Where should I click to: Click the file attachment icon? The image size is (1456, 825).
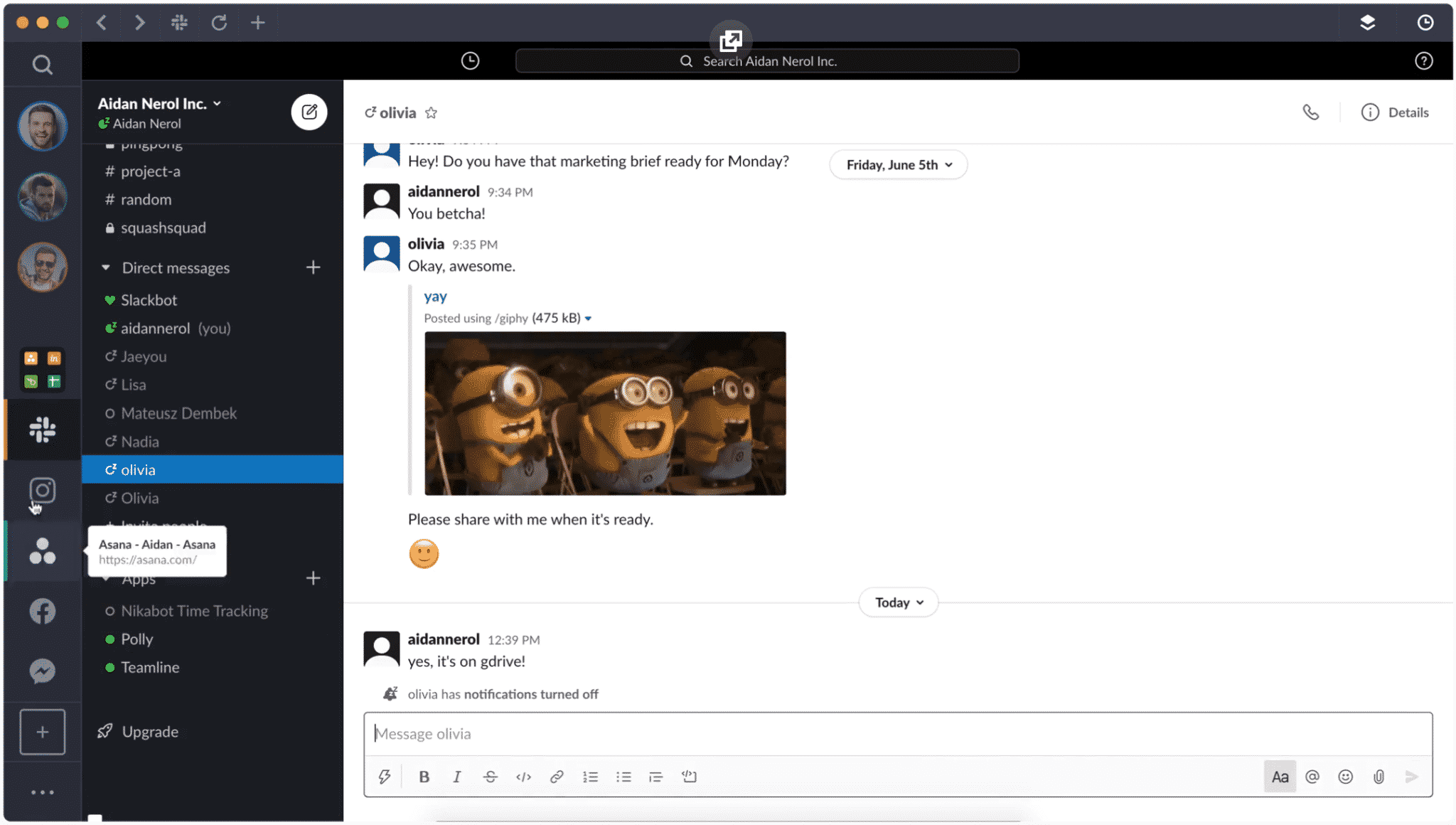click(1379, 776)
